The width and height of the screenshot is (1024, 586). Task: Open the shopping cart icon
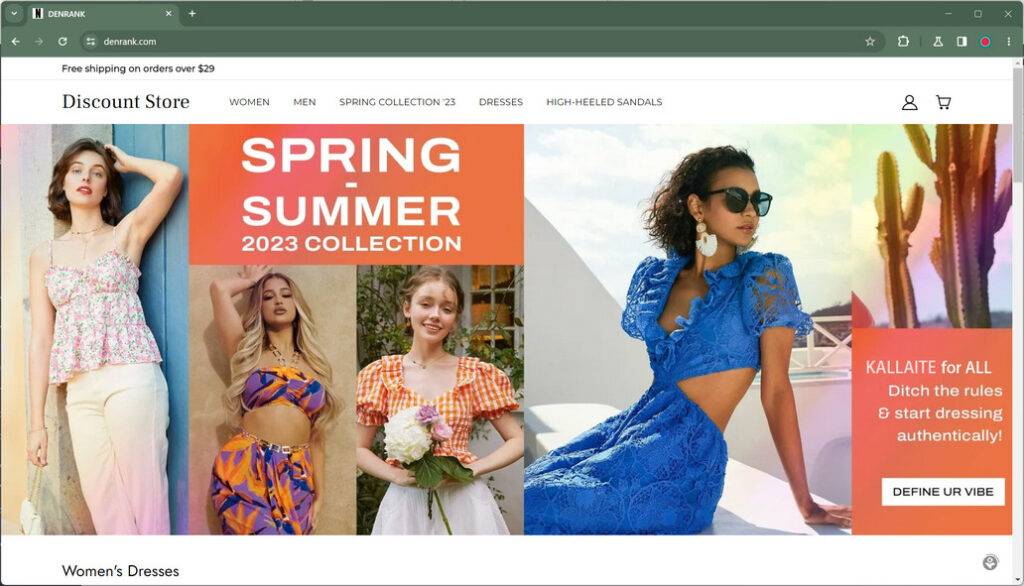(943, 102)
